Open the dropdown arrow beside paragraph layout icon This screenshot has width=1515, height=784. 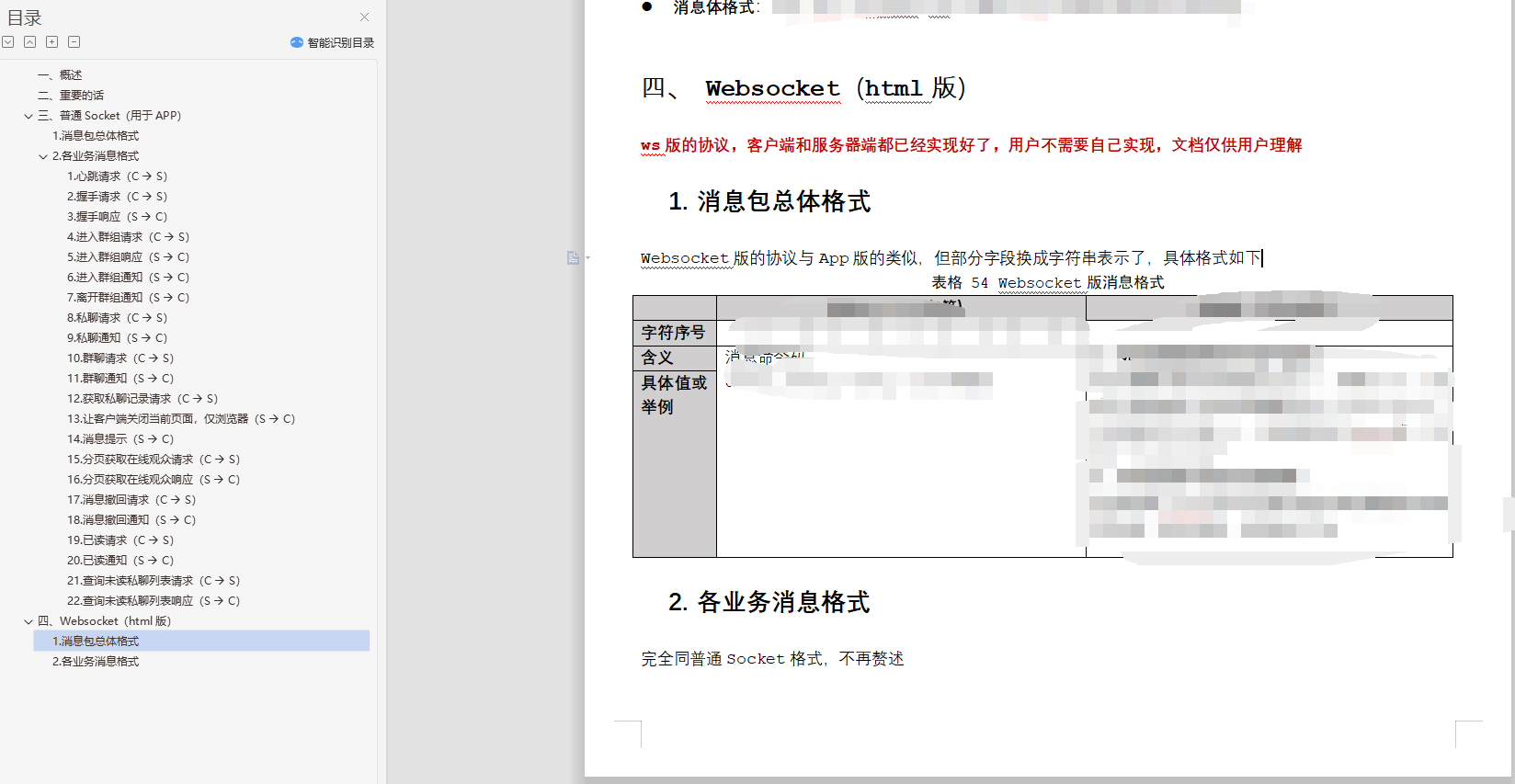point(587,258)
